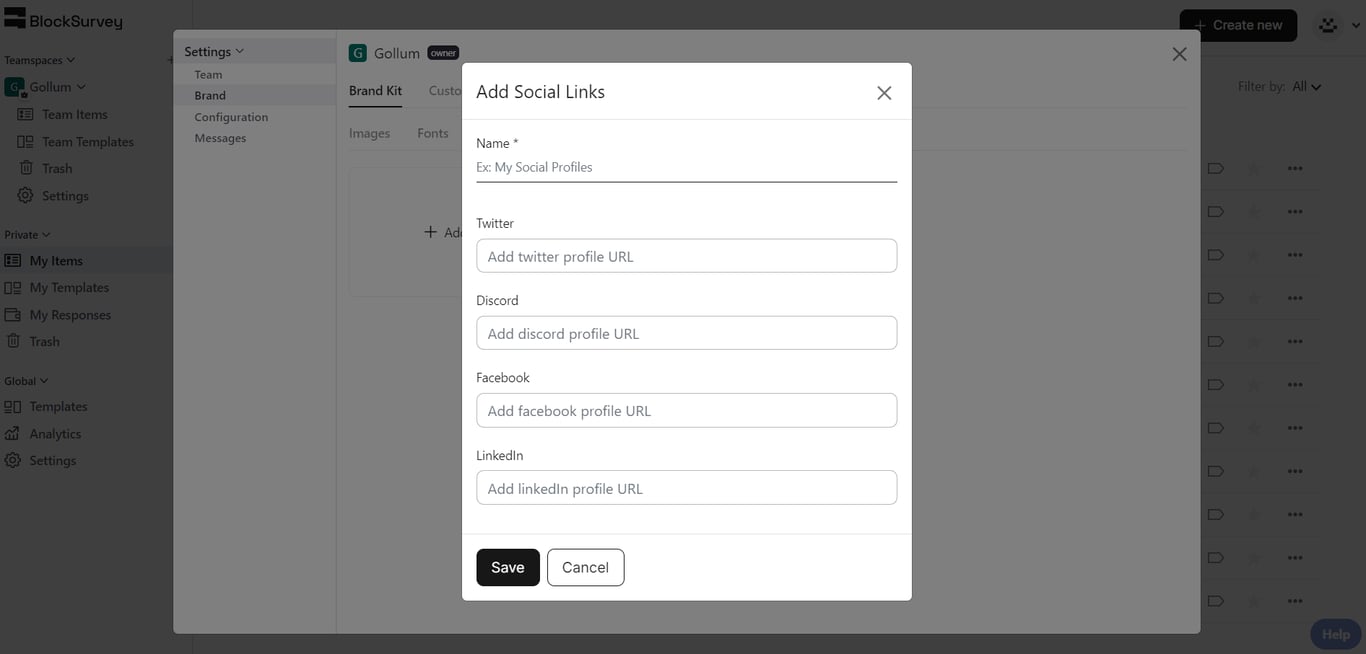Image resolution: width=1366 pixels, height=654 pixels.
Task: Expand the Teamspaces section chevron
Action: [70, 60]
